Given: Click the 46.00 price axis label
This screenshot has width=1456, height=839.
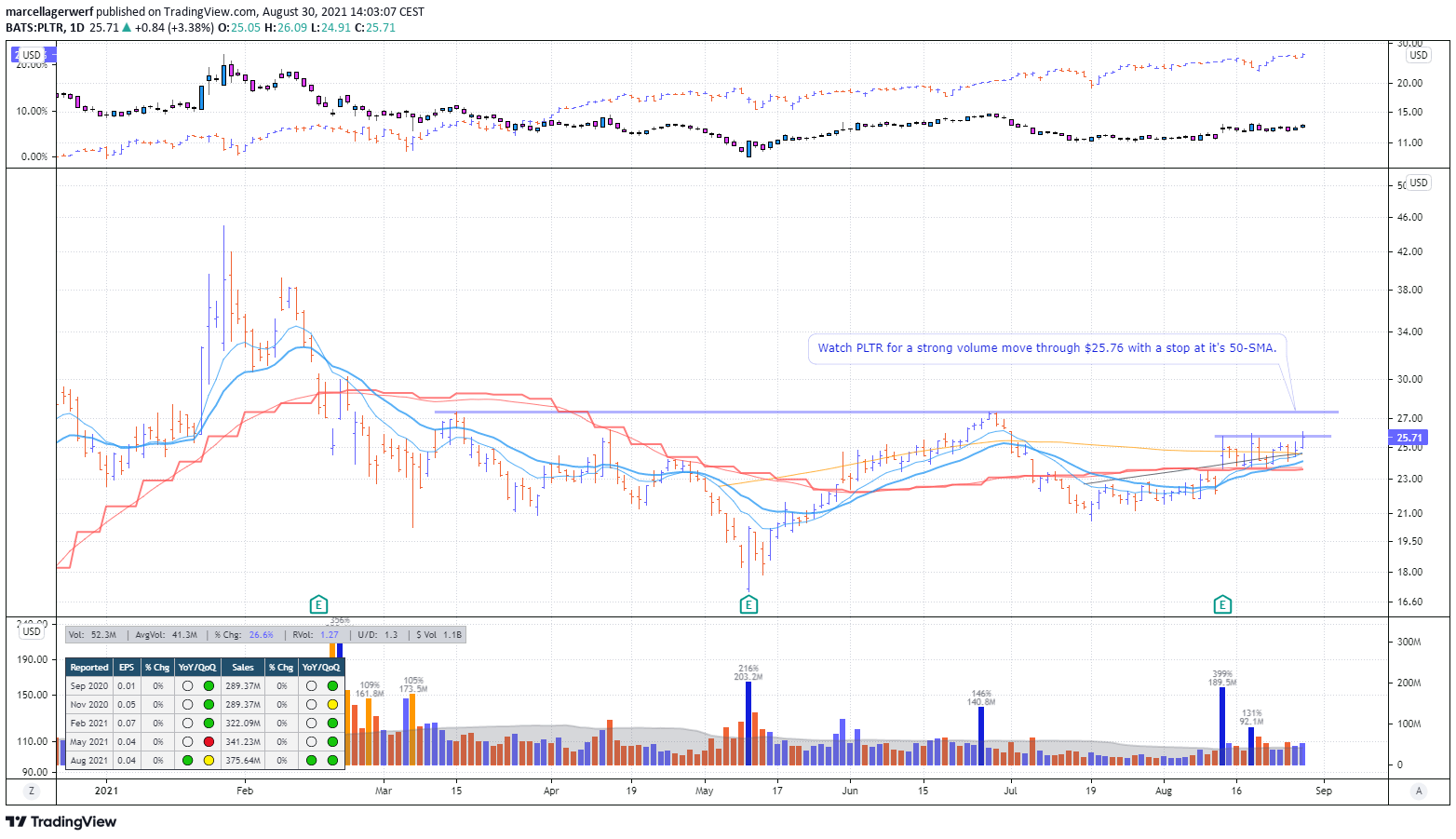Looking at the screenshot, I should tap(1409, 217).
